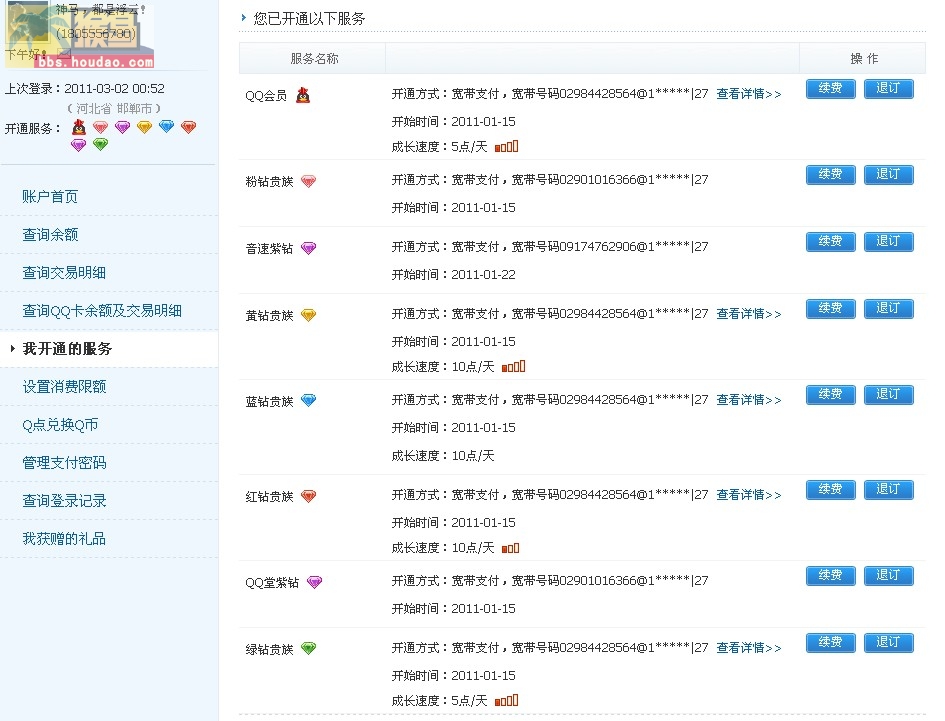945x721 pixels.
Task: Click the yellow diamond in sidebar 开通服务 row
Action: pos(145,127)
